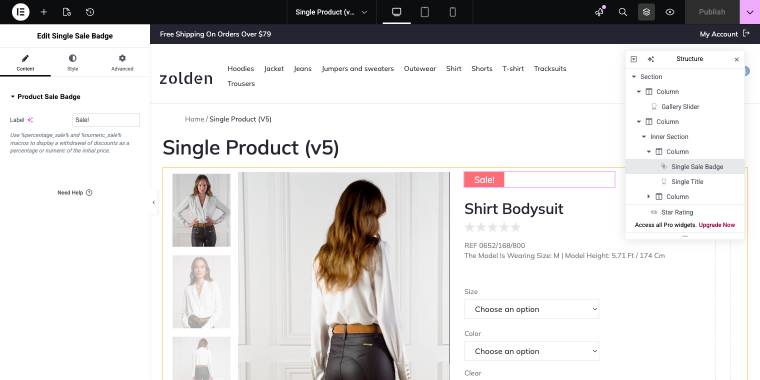Select the second product gallery thumbnail
Viewport: 760px width, 380px height.
point(201,292)
